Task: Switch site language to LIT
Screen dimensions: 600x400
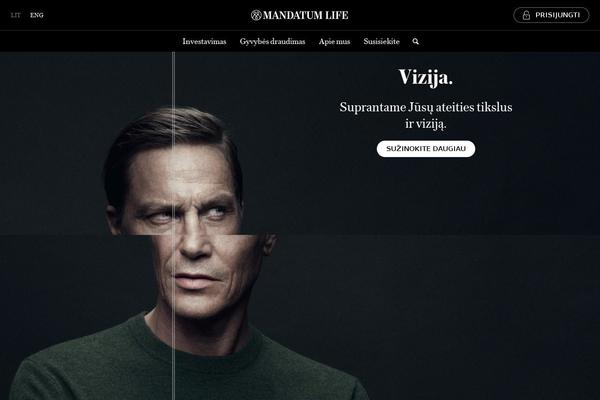Action: 15,15
